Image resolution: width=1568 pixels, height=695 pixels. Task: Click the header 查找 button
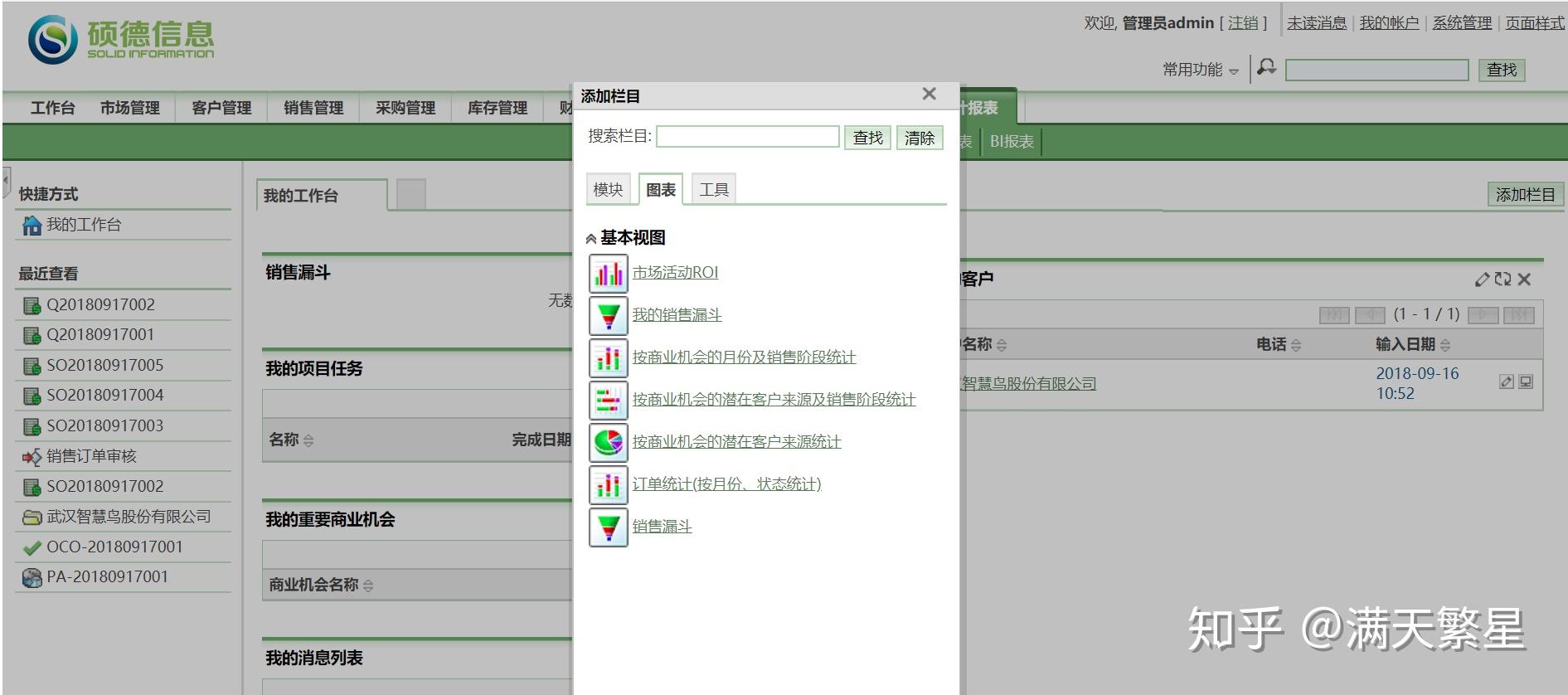(1502, 70)
